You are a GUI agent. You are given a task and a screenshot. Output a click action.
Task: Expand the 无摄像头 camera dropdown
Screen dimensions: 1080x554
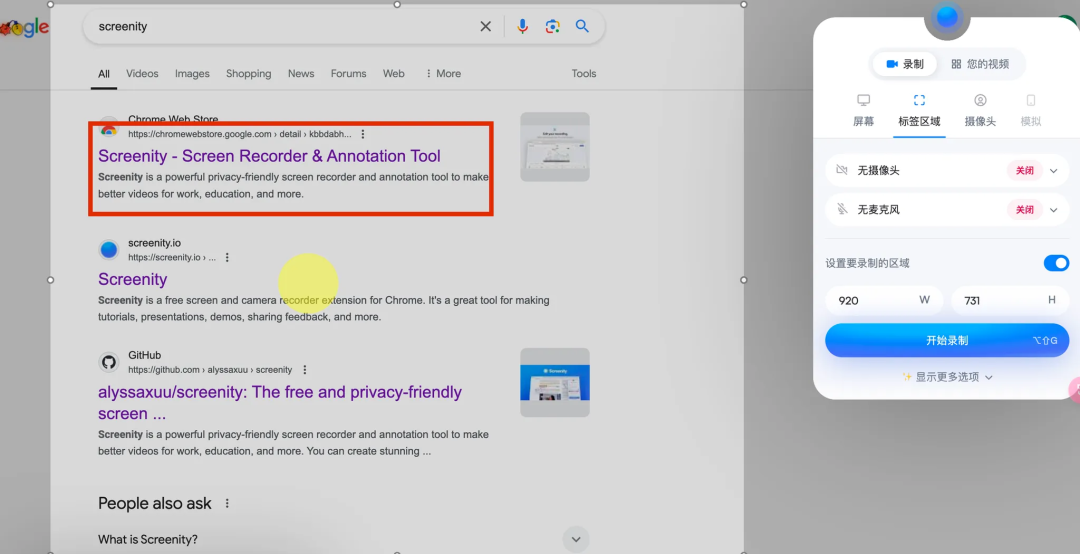1054,171
